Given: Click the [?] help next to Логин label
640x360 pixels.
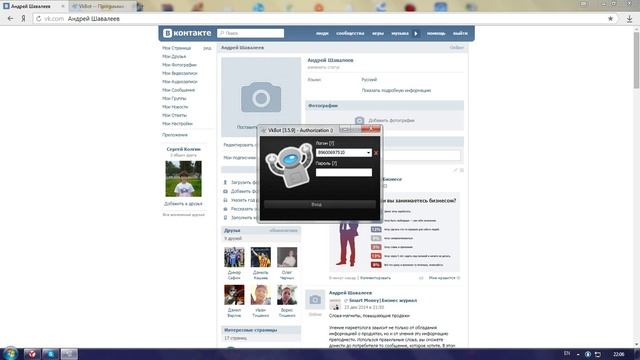Looking at the screenshot, I should [x=331, y=143].
